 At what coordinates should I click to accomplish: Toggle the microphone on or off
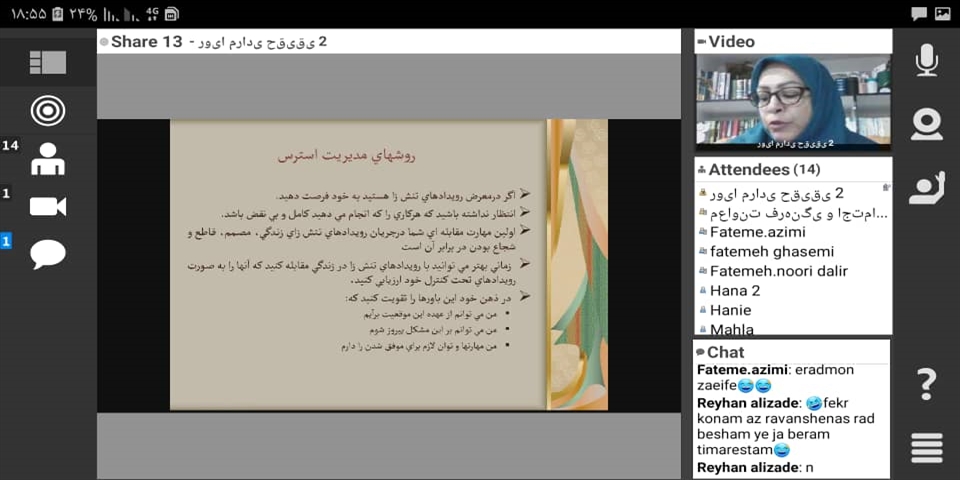[926, 60]
